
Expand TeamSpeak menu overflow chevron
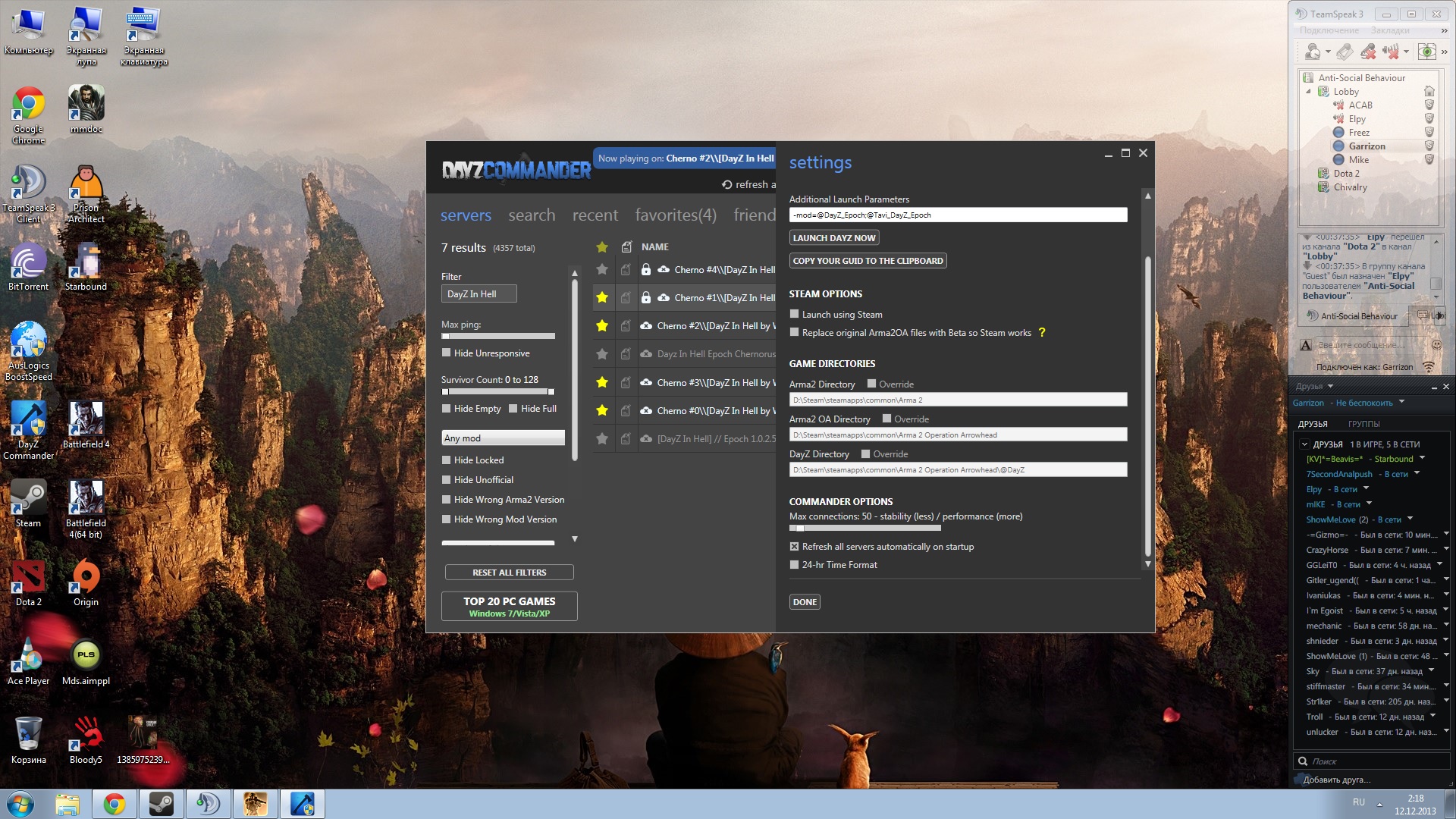click(1444, 30)
